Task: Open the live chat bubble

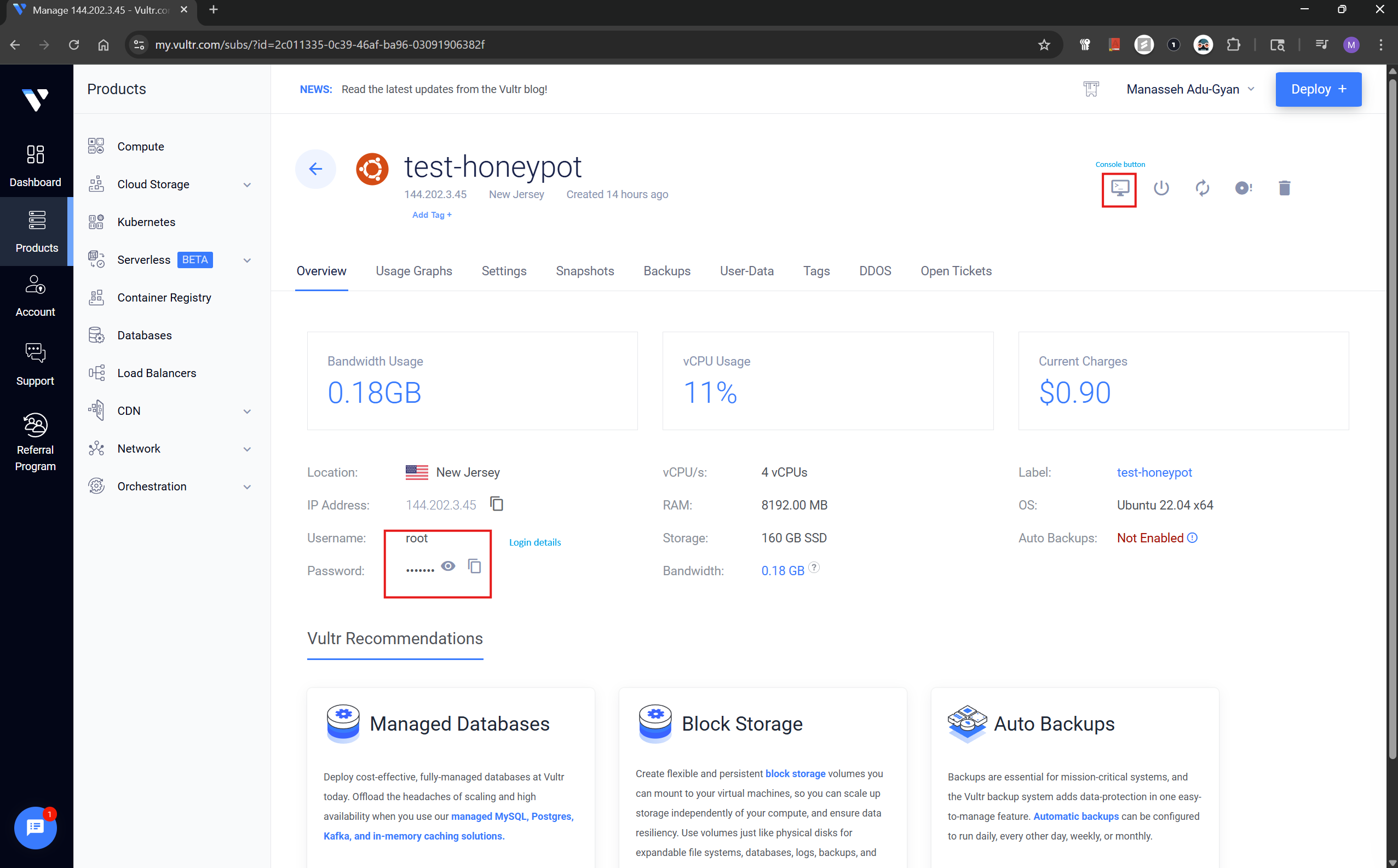Action: click(35, 828)
